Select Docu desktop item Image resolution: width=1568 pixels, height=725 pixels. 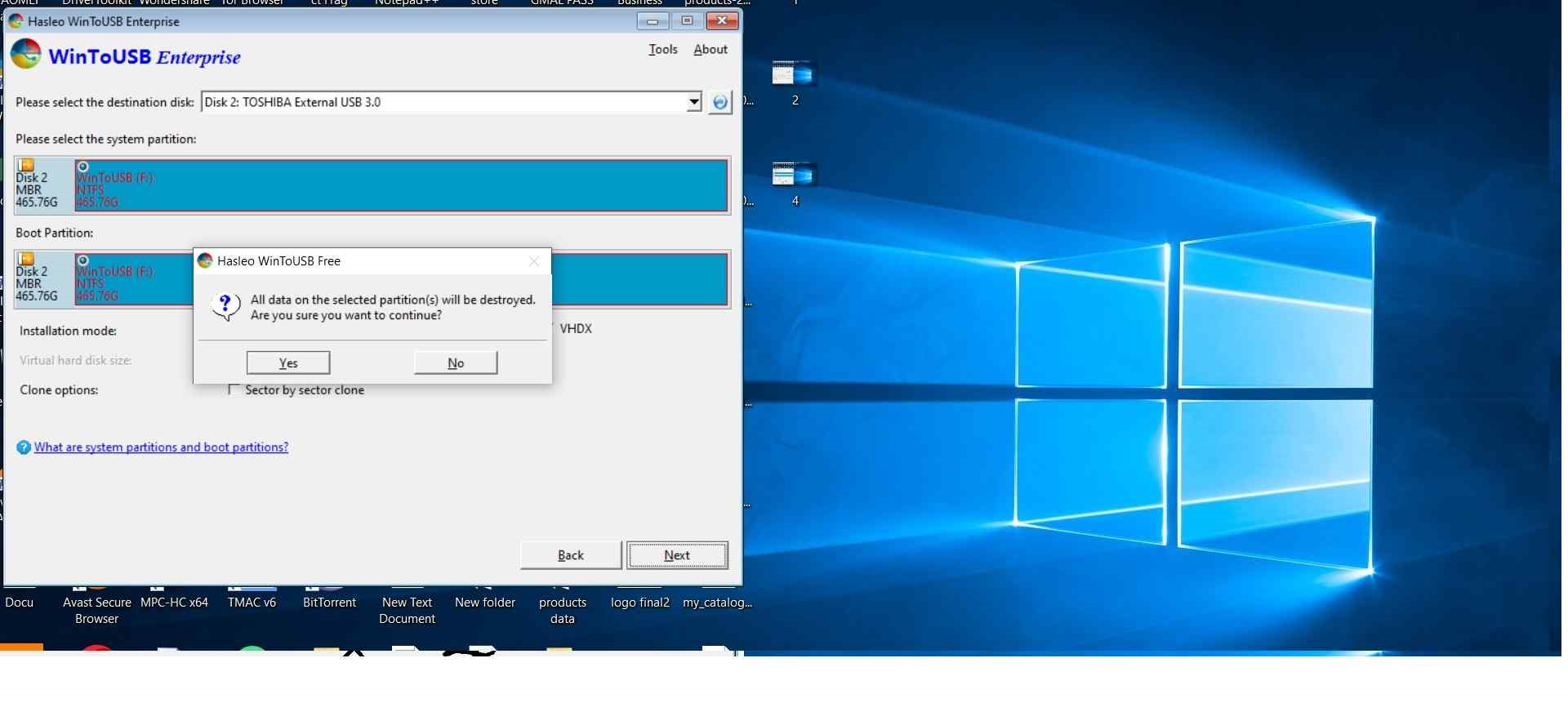coord(20,600)
